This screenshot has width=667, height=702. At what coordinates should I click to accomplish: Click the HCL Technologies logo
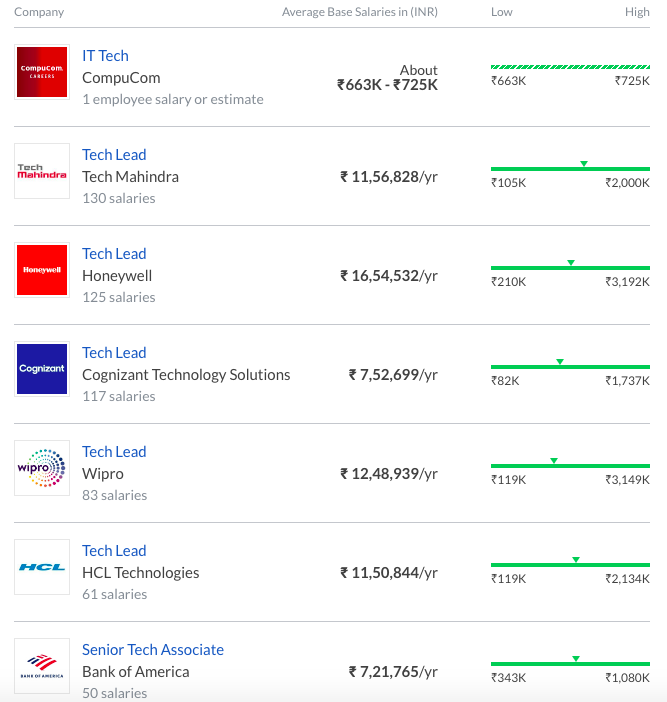tap(42, 567)
